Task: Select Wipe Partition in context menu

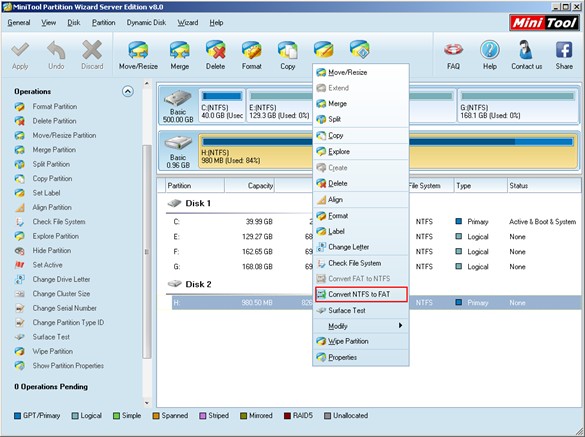Action: 361,341
